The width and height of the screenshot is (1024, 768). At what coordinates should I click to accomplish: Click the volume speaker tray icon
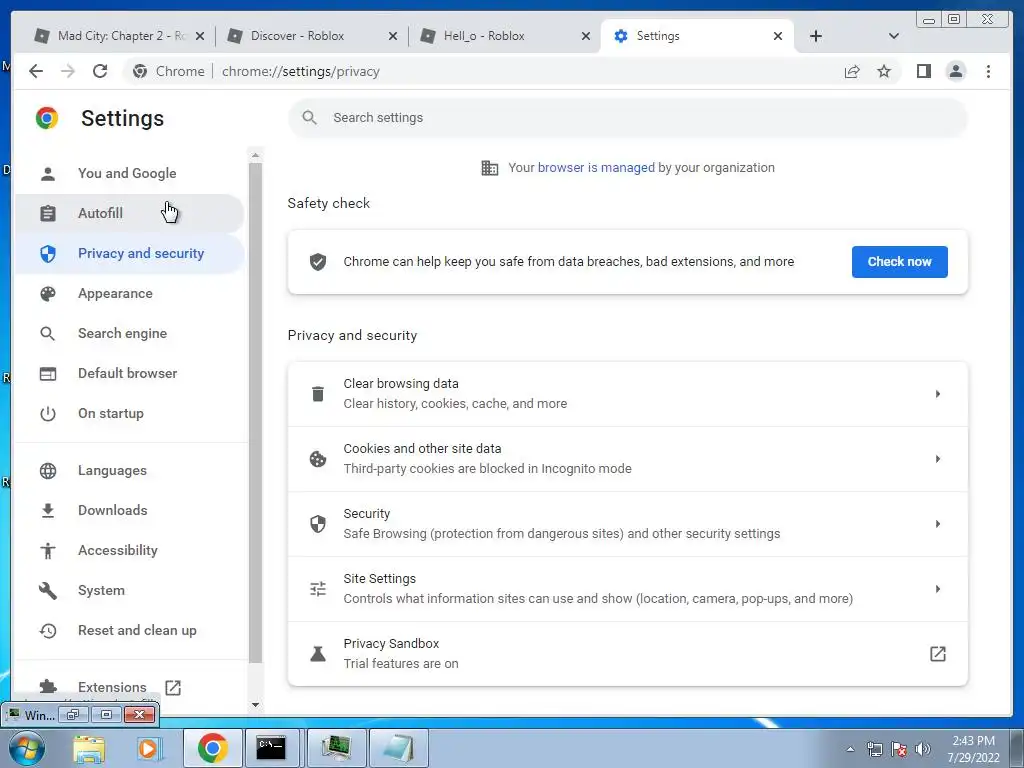click(x=923, y=749)
